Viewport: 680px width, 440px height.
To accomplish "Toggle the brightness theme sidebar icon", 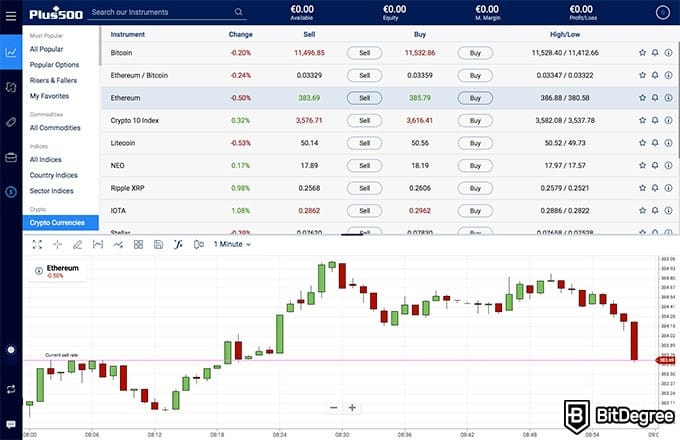I will 11,349.
